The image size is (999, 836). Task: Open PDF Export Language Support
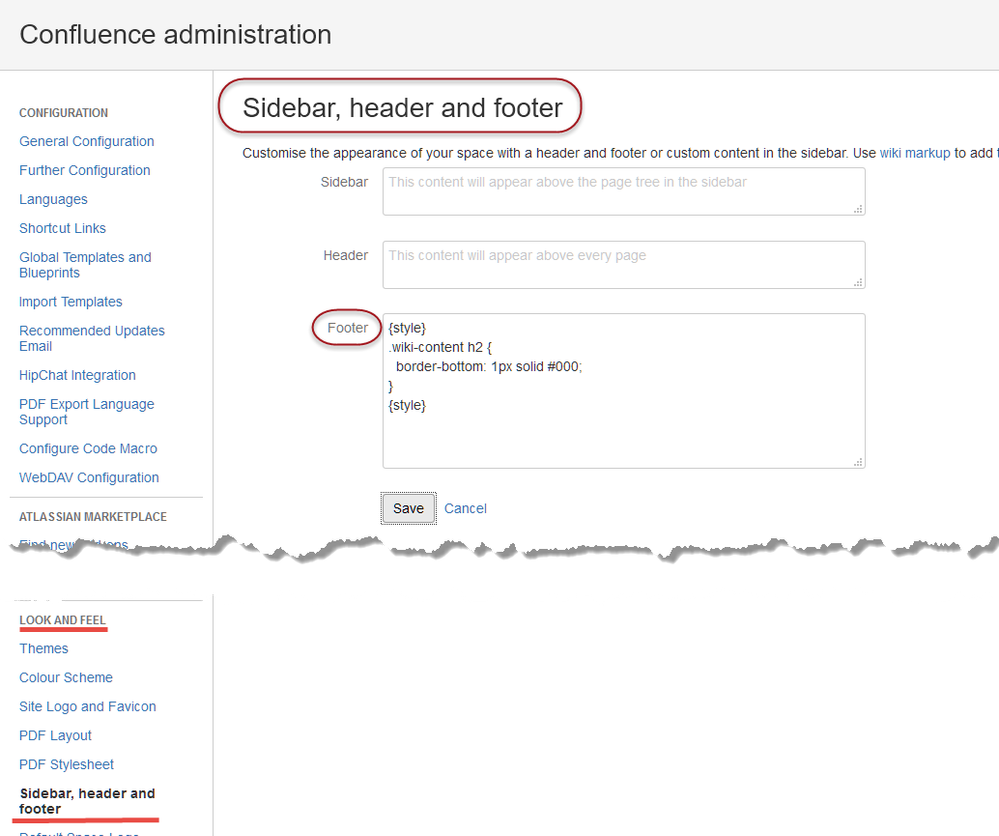pos(87,412)
